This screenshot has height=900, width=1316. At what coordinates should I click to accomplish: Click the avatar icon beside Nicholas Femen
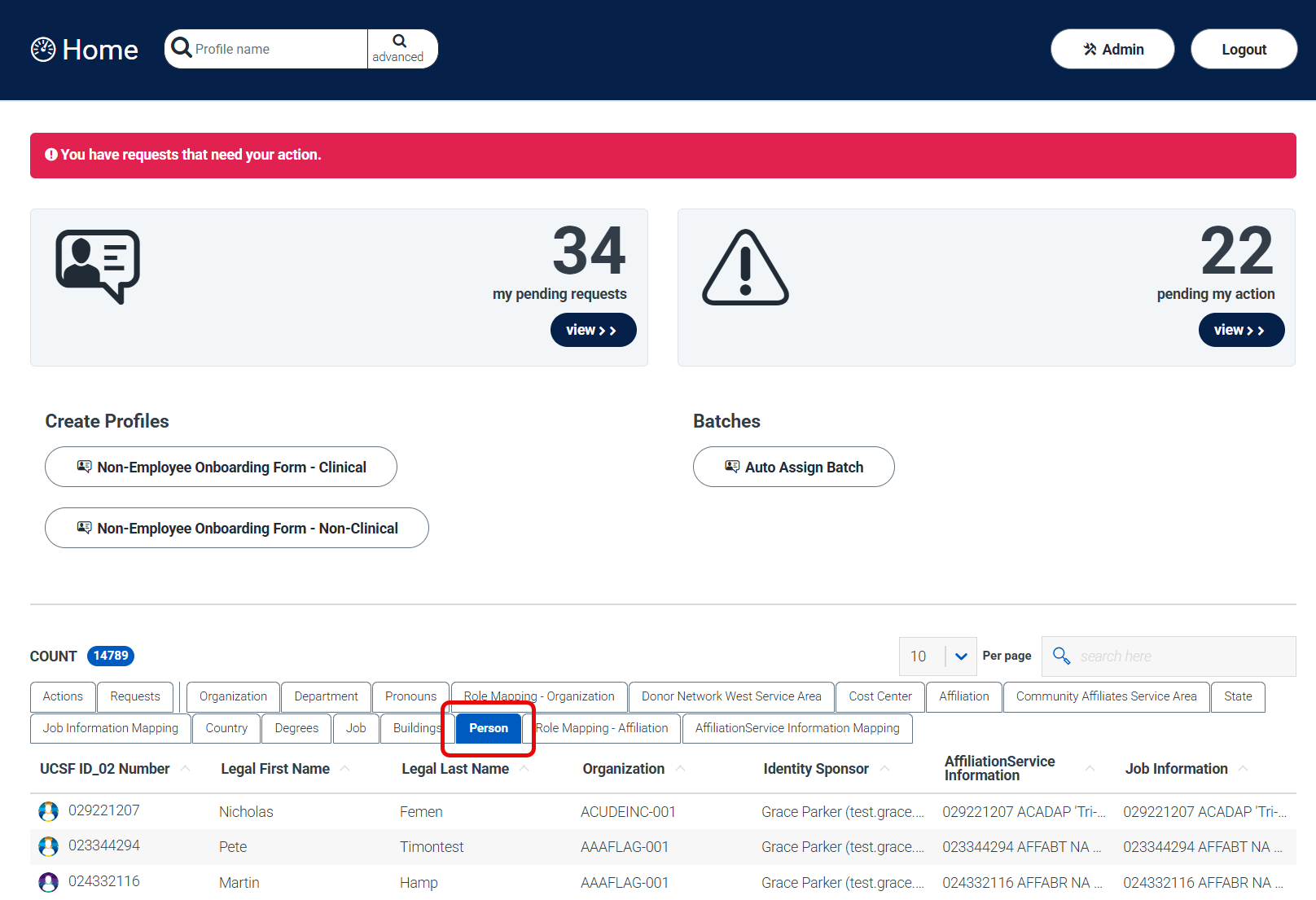[49, 811]
